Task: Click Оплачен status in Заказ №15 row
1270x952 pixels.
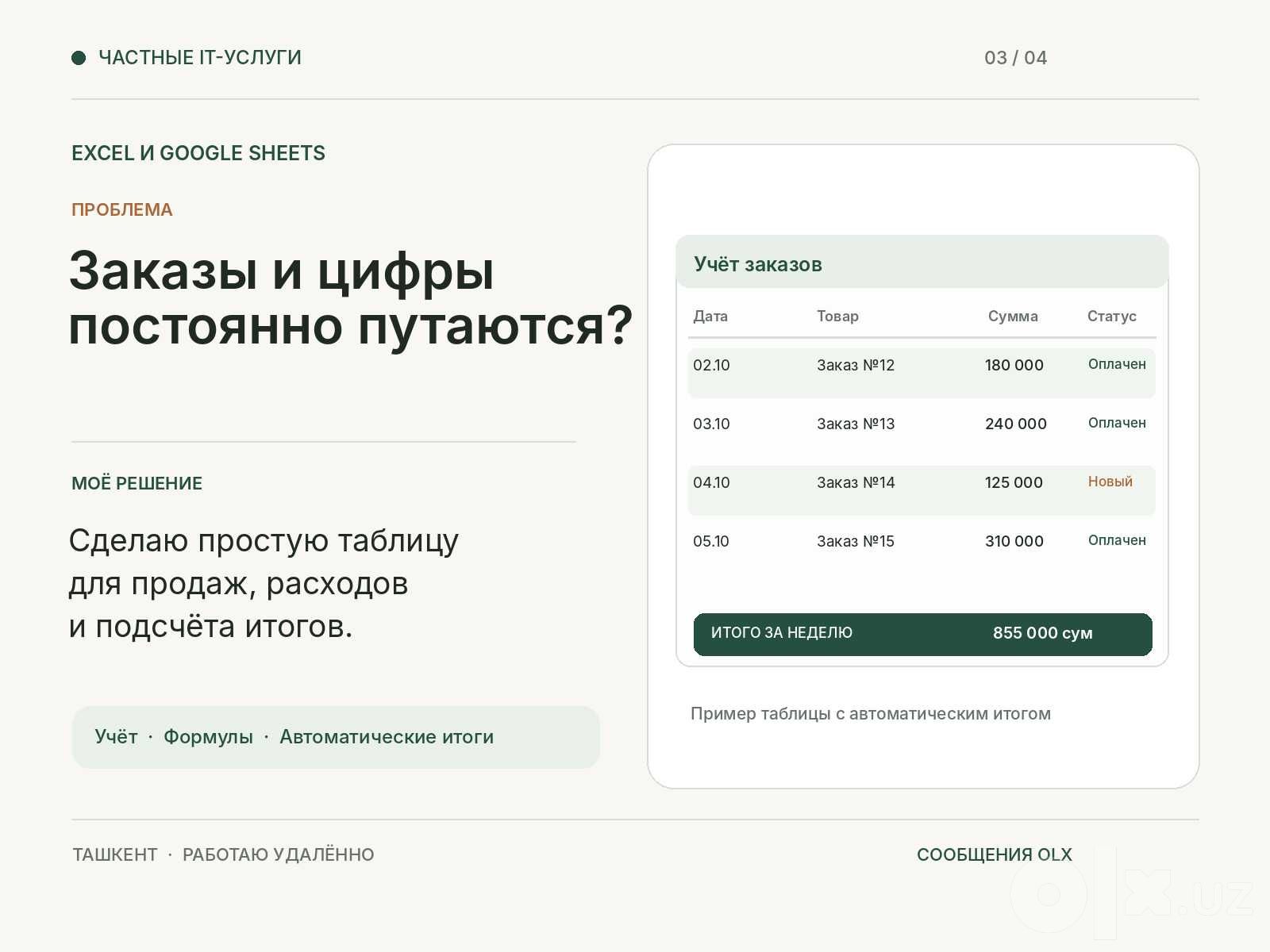Action: (x=1117, y=540)
